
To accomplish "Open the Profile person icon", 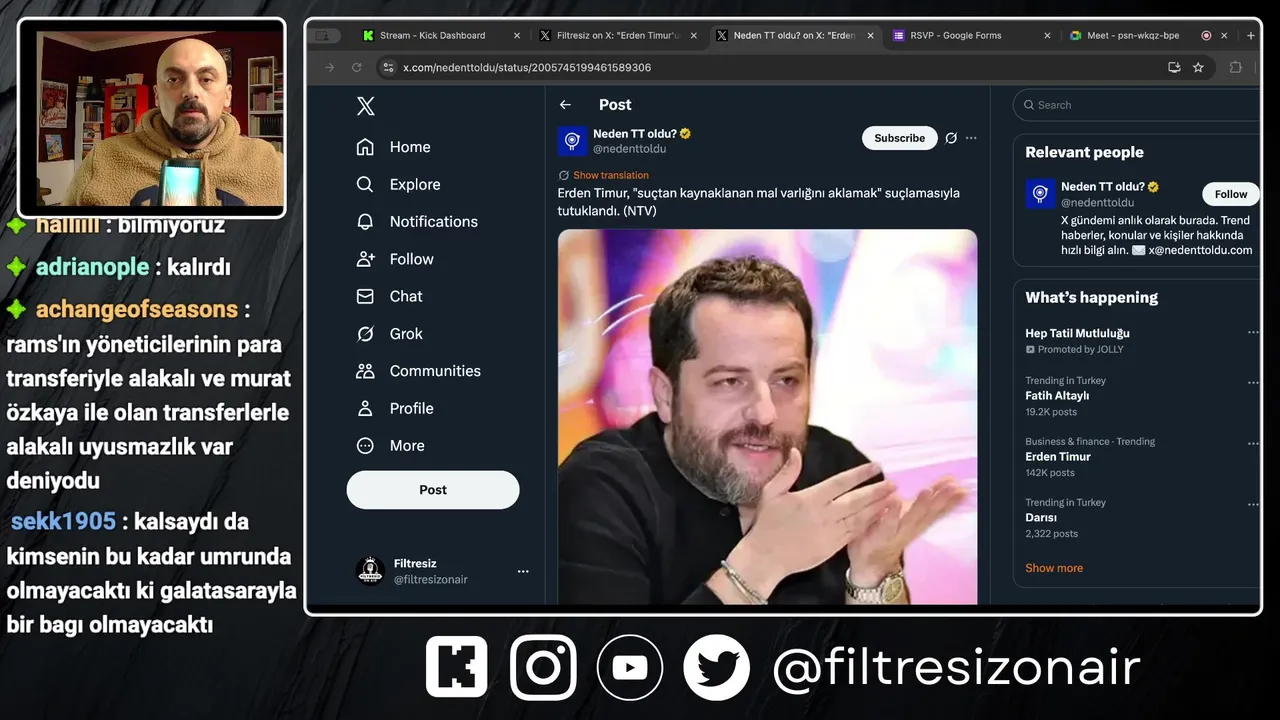I will coord(365,408).
